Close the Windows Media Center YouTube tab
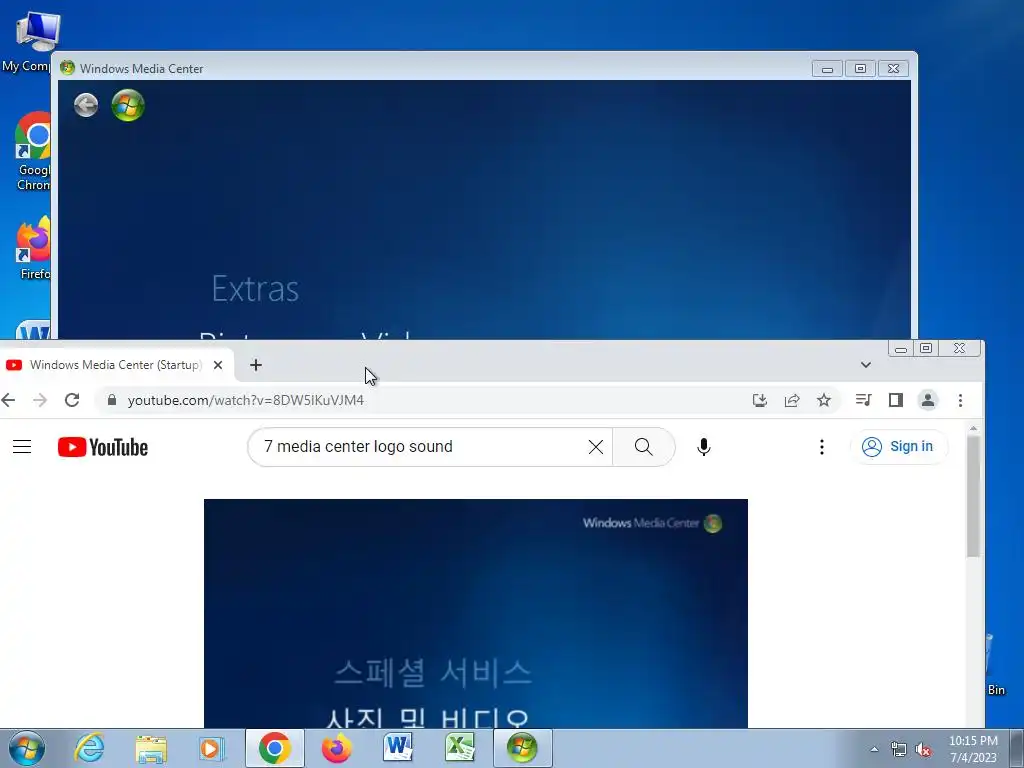This screenshot has height=768, width=1024. 218,365
